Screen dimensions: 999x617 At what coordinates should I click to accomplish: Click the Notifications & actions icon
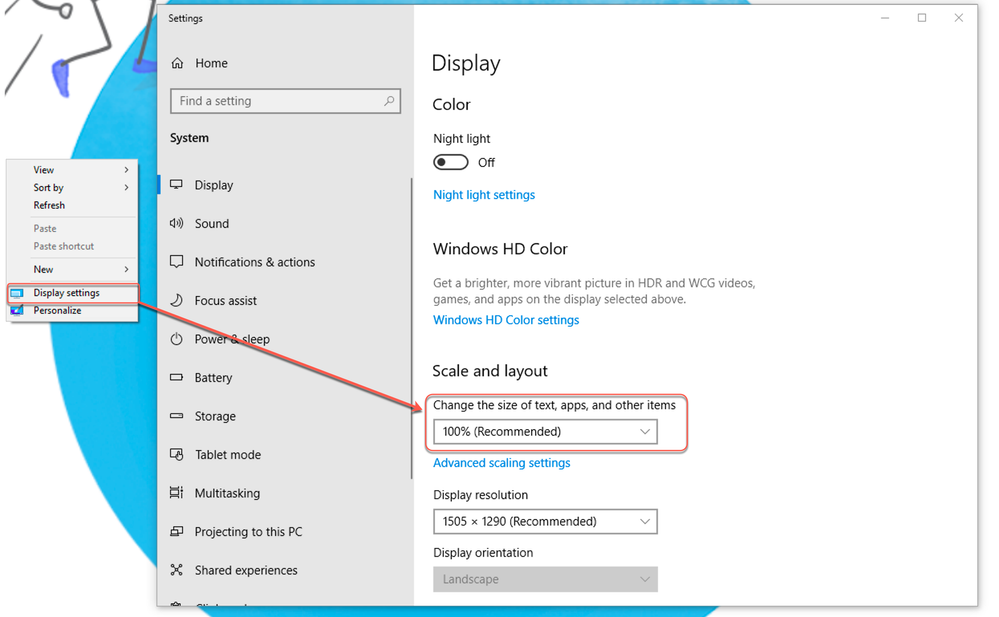pyautogui.click(x=176, y=261)
